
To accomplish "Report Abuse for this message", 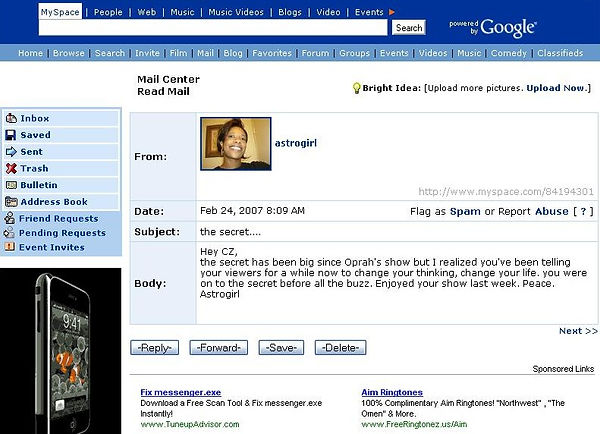I will (x=551, y=211).
